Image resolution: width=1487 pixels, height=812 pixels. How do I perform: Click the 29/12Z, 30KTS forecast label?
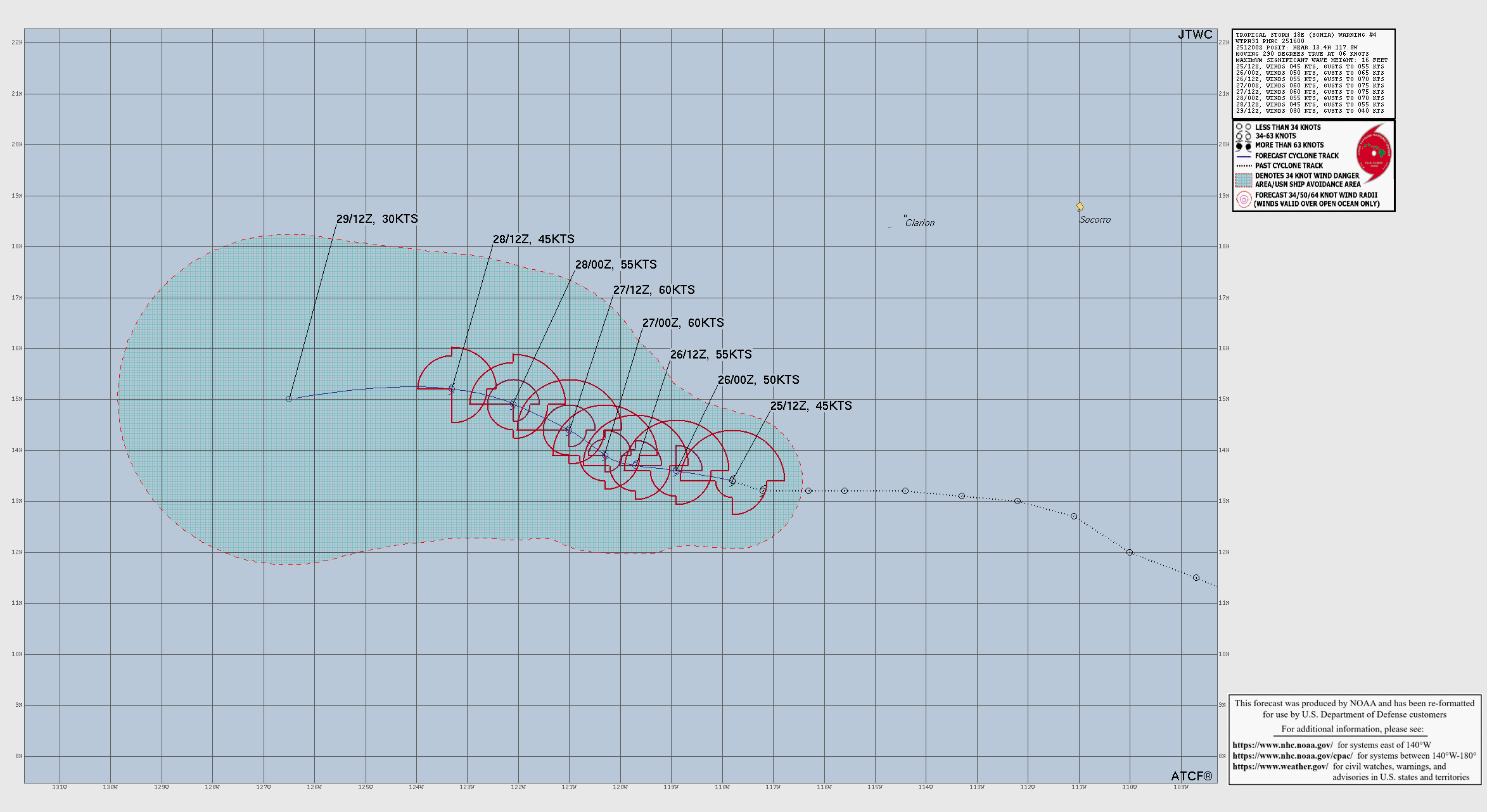click(x=377, y=219)
